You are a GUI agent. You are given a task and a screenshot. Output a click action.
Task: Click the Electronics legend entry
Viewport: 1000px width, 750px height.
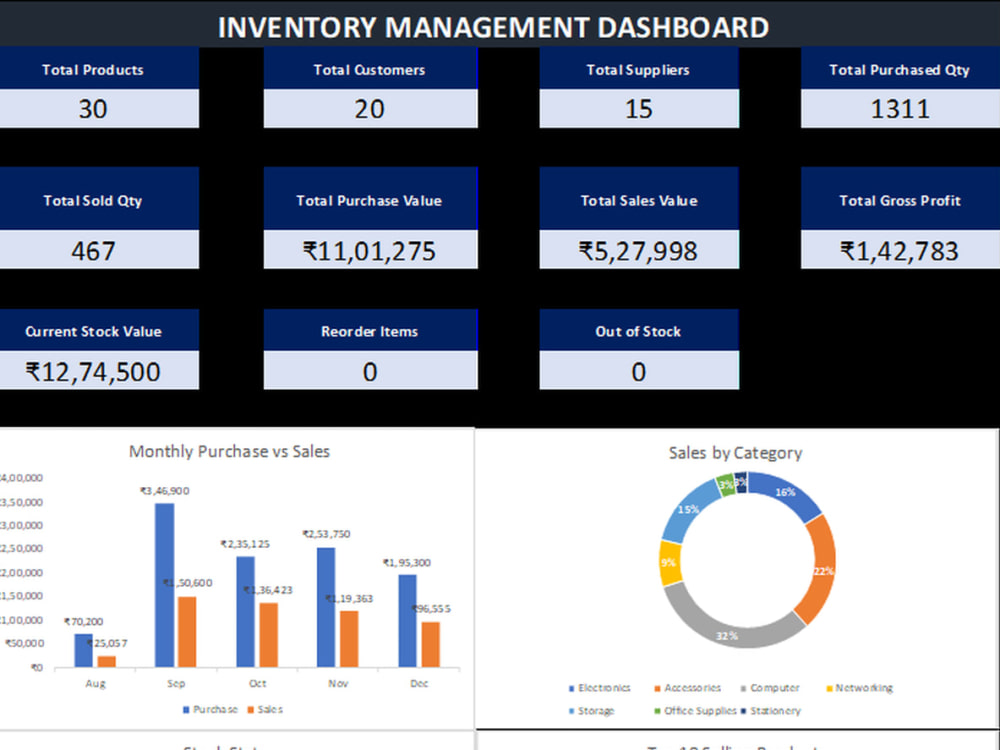tap(599, 688)
